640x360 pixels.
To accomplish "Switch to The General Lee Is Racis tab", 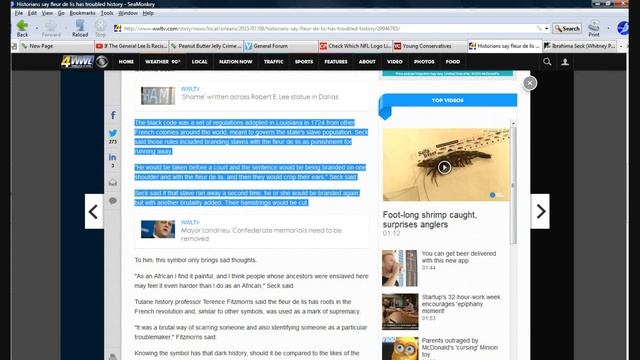I will point(131,46).
